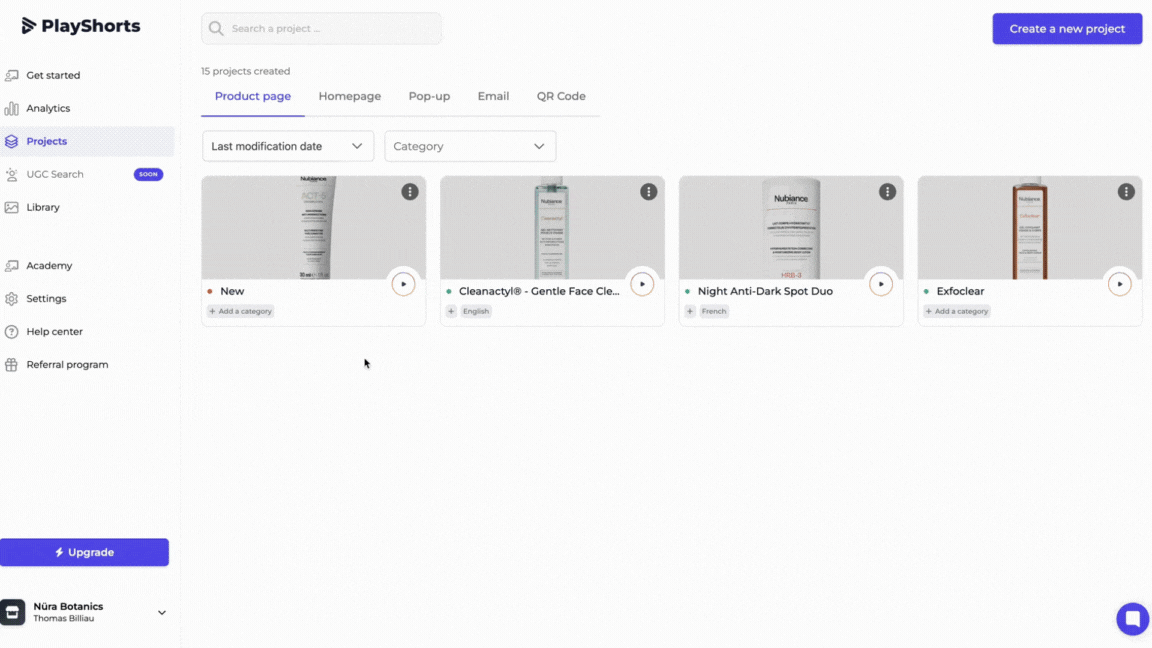Click the English category tag

(x=476, y=312)
